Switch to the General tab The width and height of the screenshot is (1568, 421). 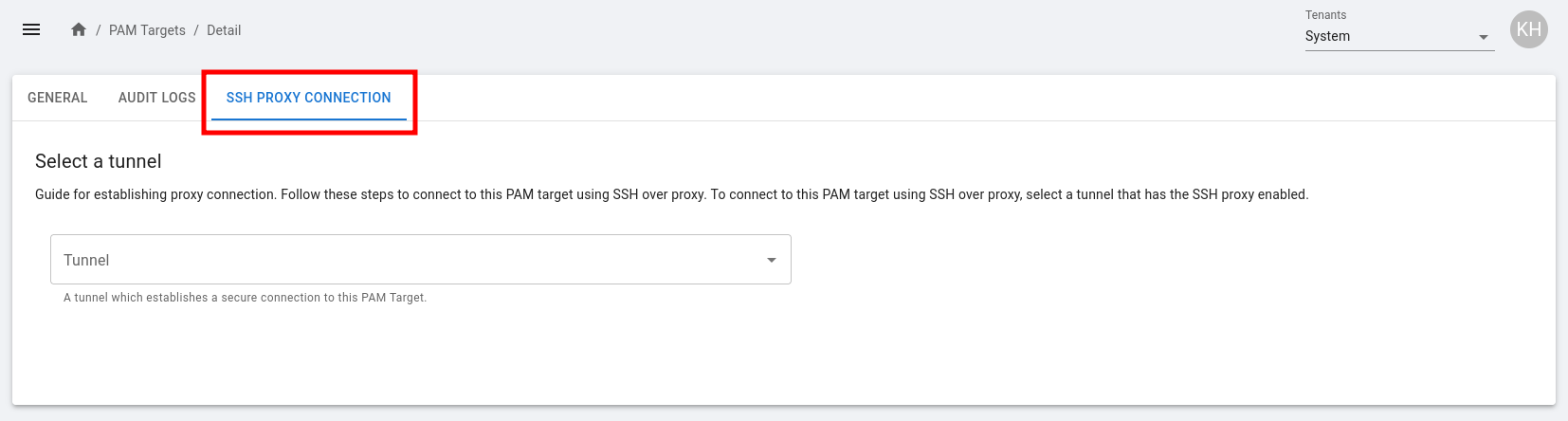coord(58,98)
